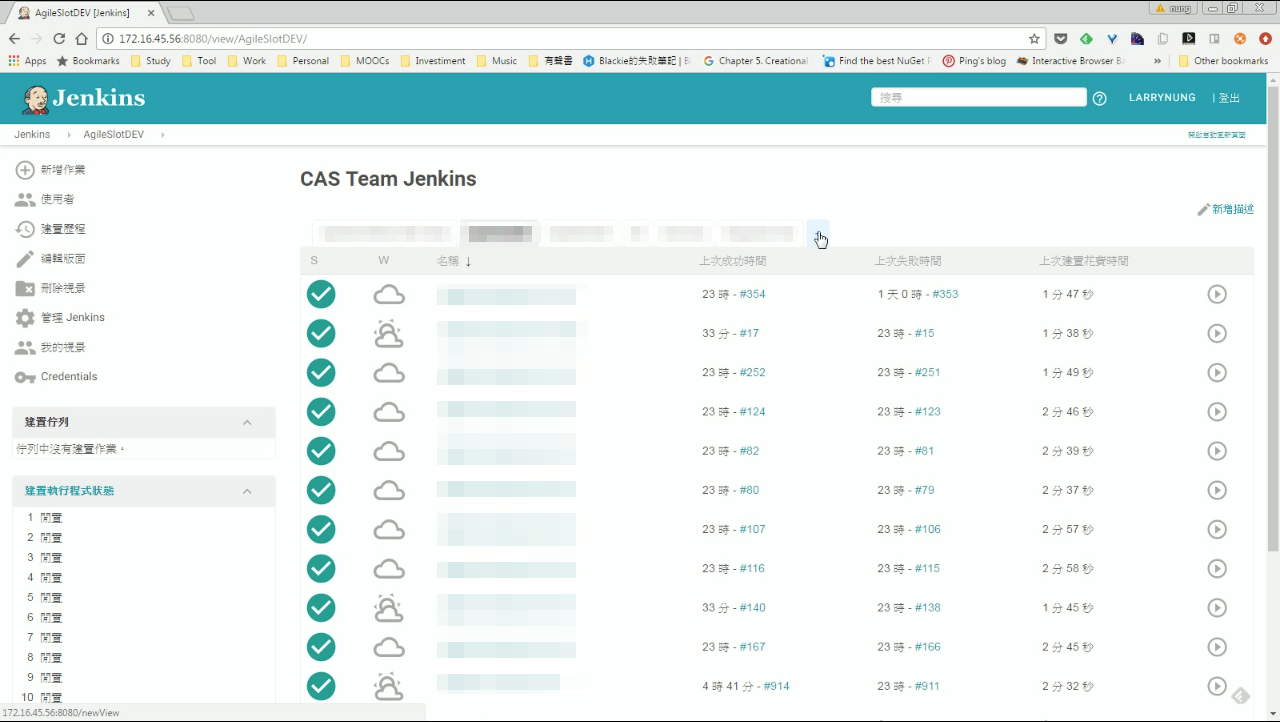Screen dimensions: 1280x722
Task: Click weather icon in the #17 row
Action: click(388, 333)
